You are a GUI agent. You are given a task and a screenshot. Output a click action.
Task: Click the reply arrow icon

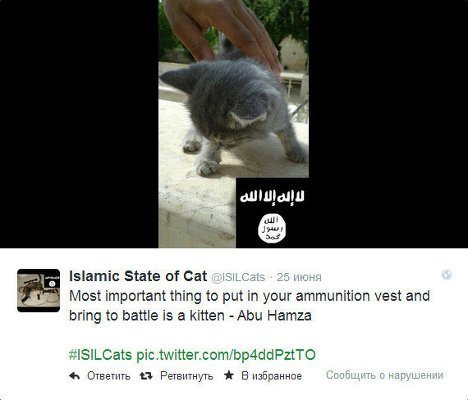74,376
